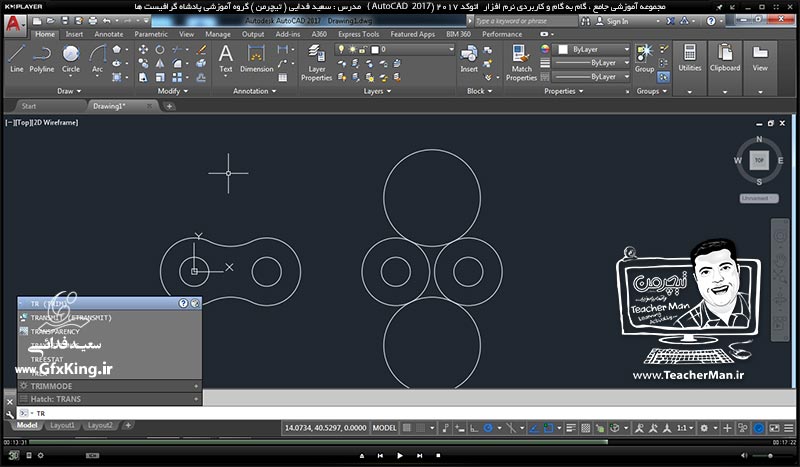Viewport: 800px width, 467px height.
Task: Activate the Move tool in Modify
Action: (143, 50)
